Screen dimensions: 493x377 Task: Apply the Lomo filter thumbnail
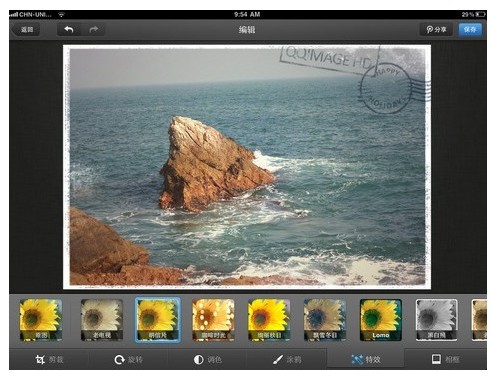tap(381, 320)
